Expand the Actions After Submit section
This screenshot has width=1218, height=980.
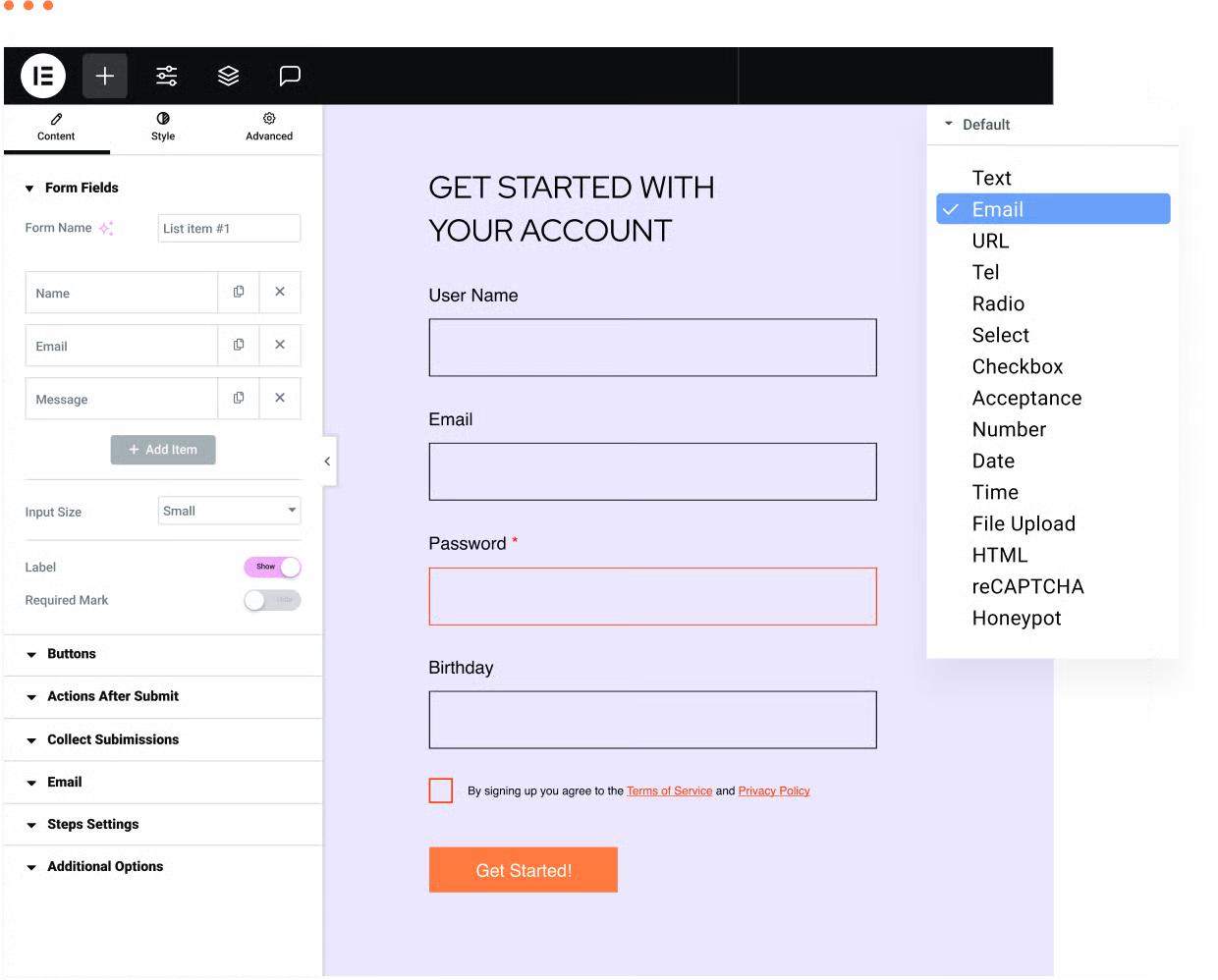113,696
